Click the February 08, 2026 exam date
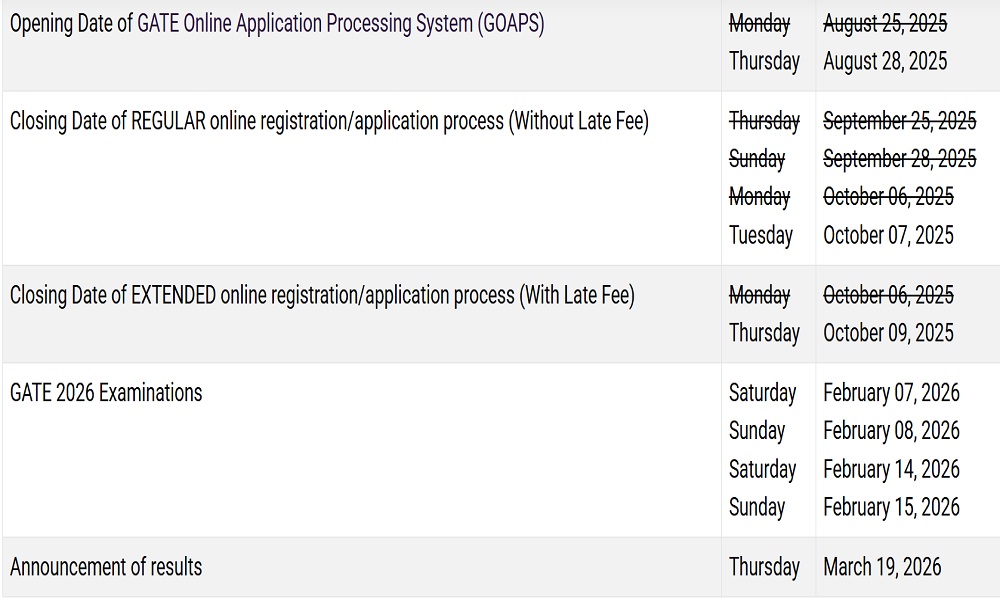The image size is (1000, 600). pyautogui.click(x=891, y=431)
